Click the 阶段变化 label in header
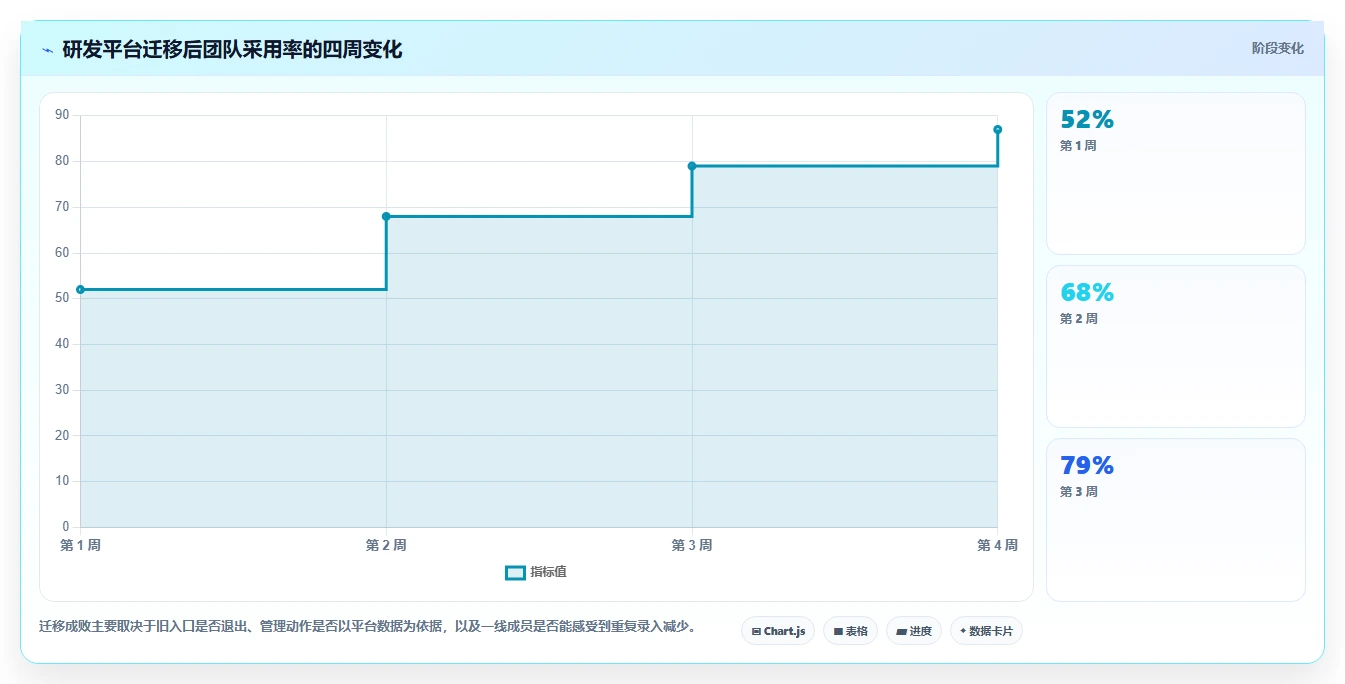1345x684 pixels. 1277,48
